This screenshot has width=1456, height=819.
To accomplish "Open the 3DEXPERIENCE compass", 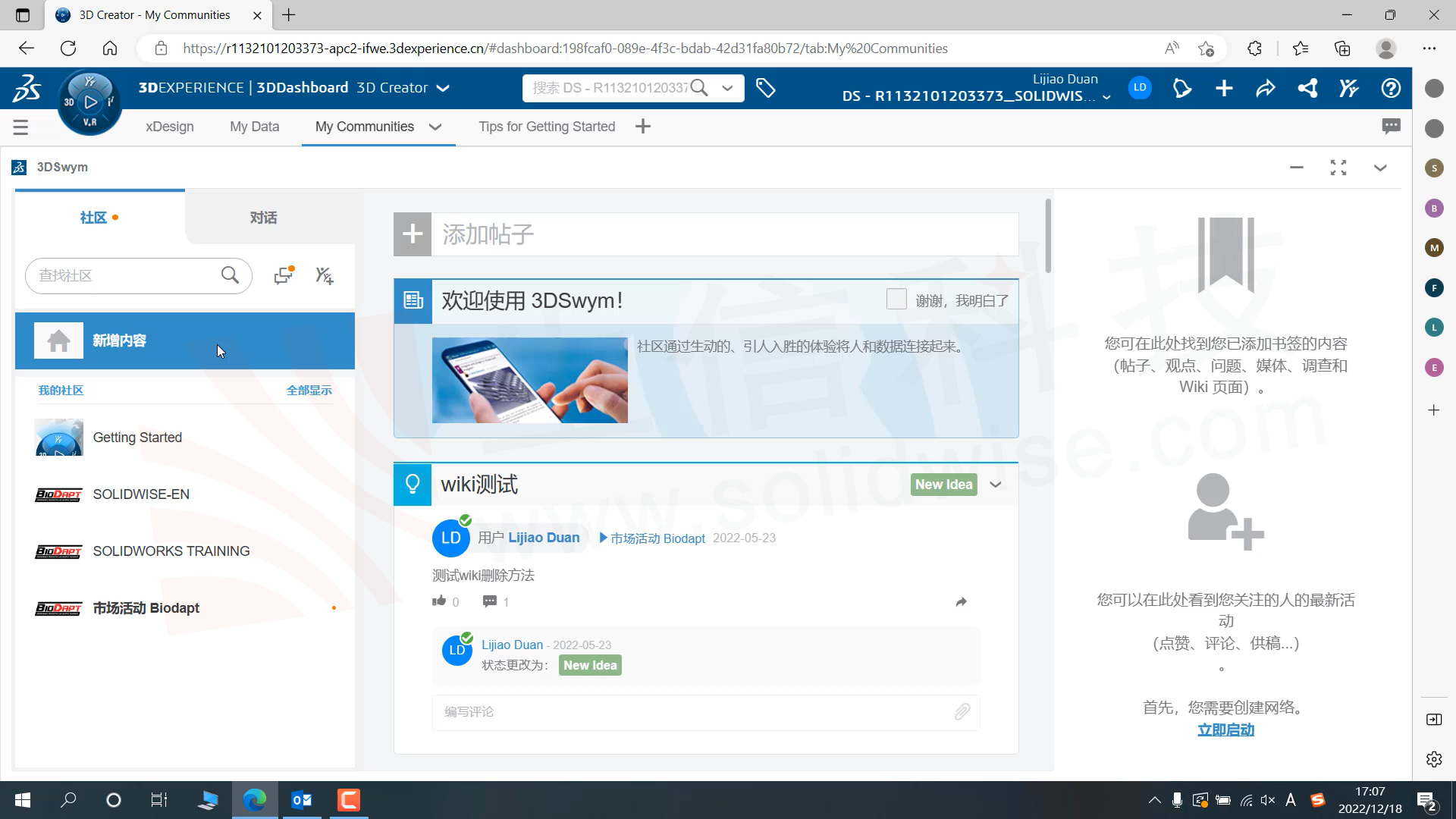I will coord(89,102).
